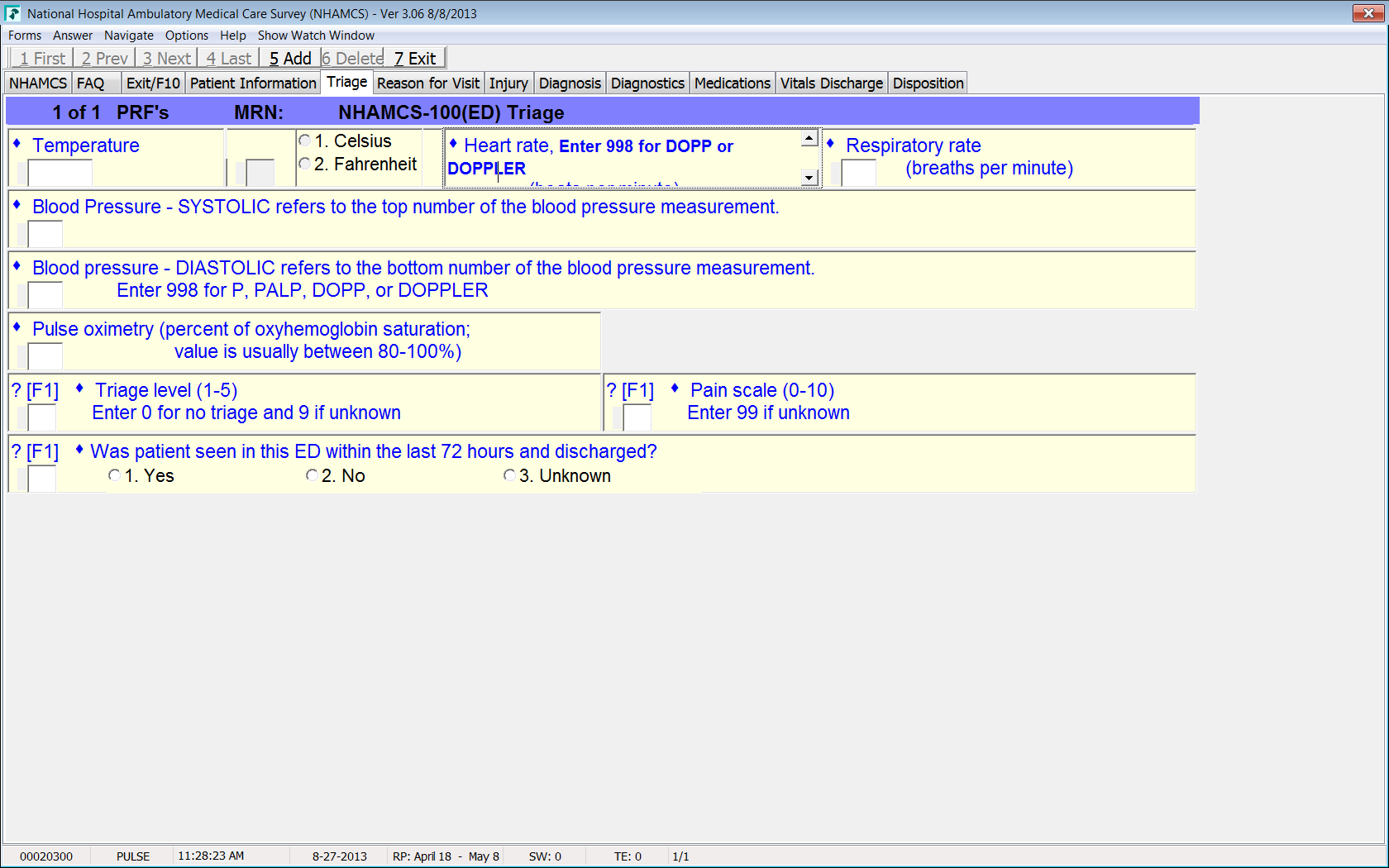
Task: Open the Diagnosis tab
Action: (570, 83)
